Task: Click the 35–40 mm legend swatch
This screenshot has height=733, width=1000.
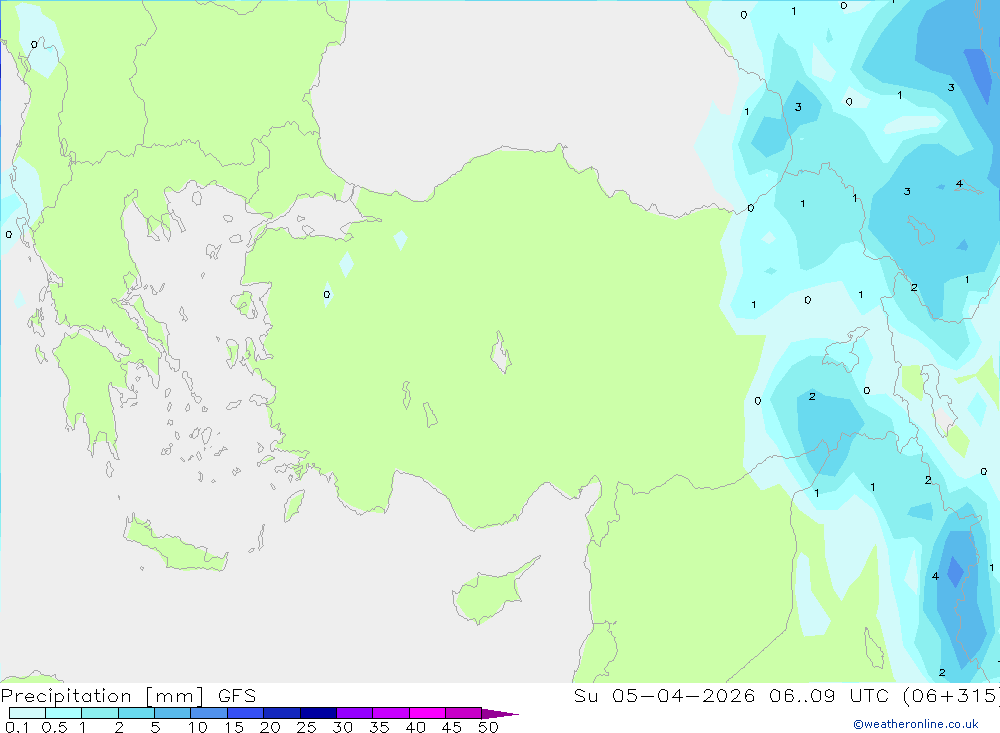Action: coord(391,713)
